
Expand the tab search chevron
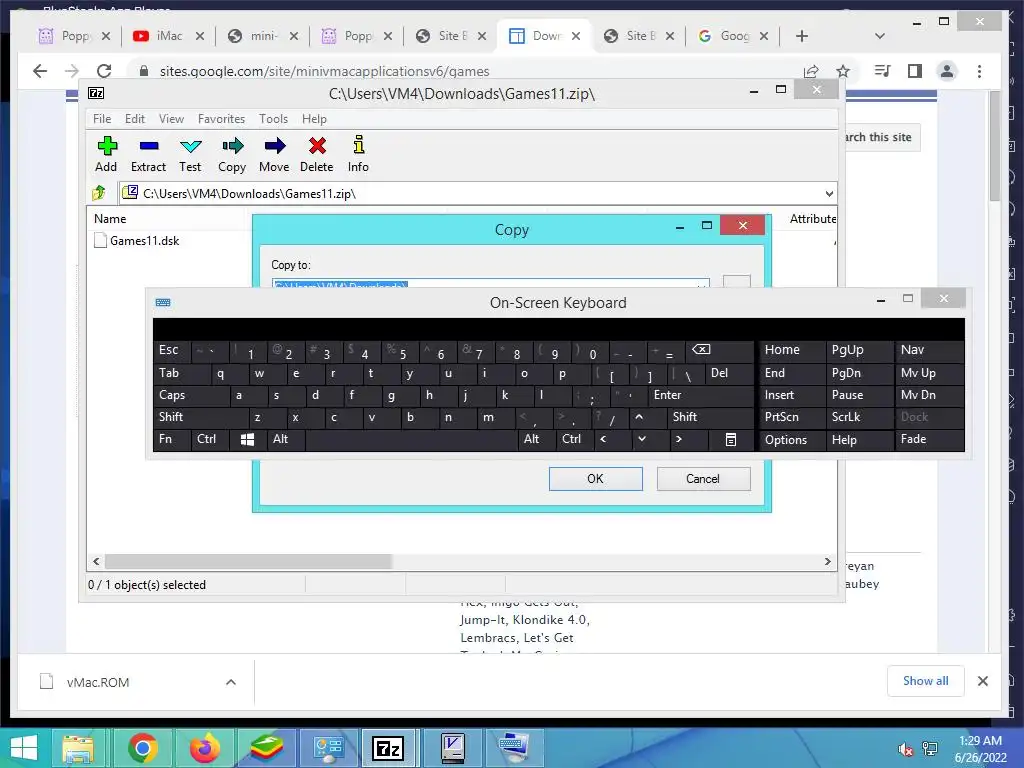coord(880,36)
